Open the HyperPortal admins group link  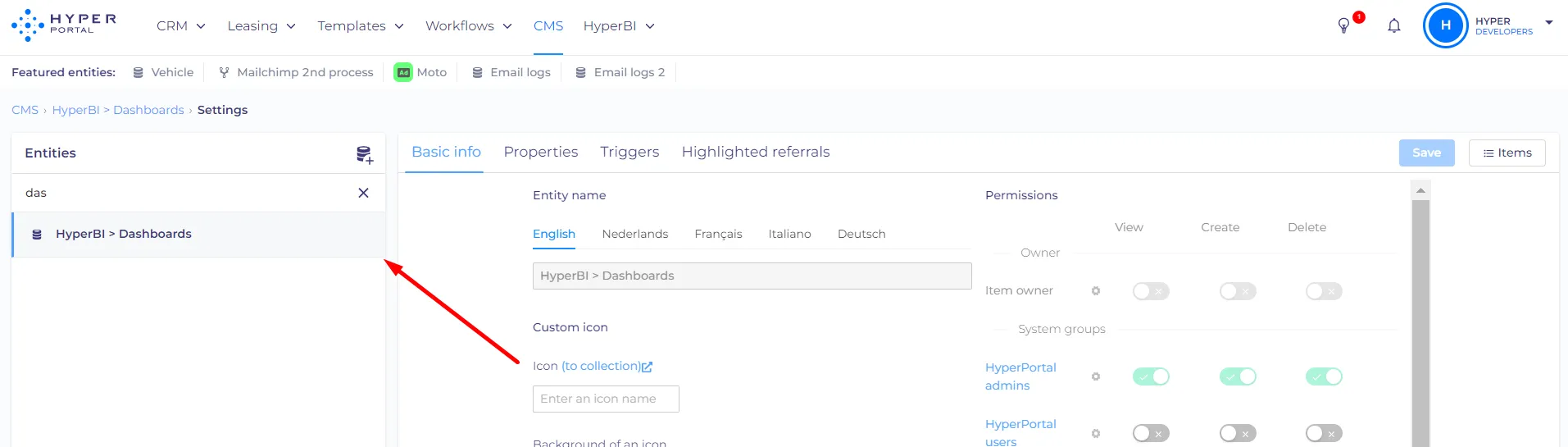coord(1020,376)
